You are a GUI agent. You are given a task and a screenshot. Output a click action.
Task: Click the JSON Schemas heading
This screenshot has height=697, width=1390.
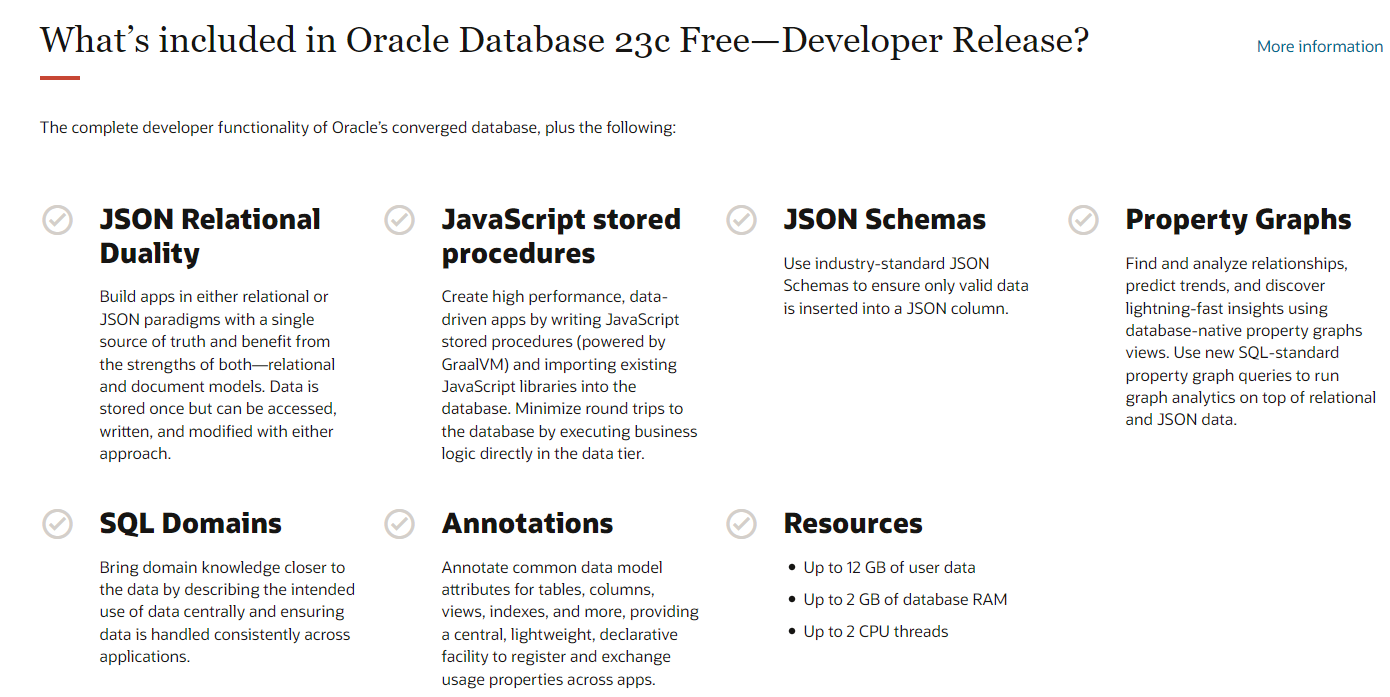885,220
